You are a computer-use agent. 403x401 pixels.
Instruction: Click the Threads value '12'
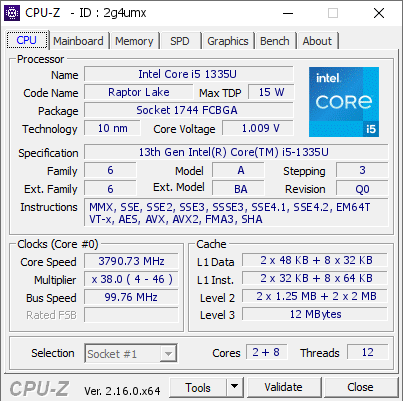(x=368, y=352)
